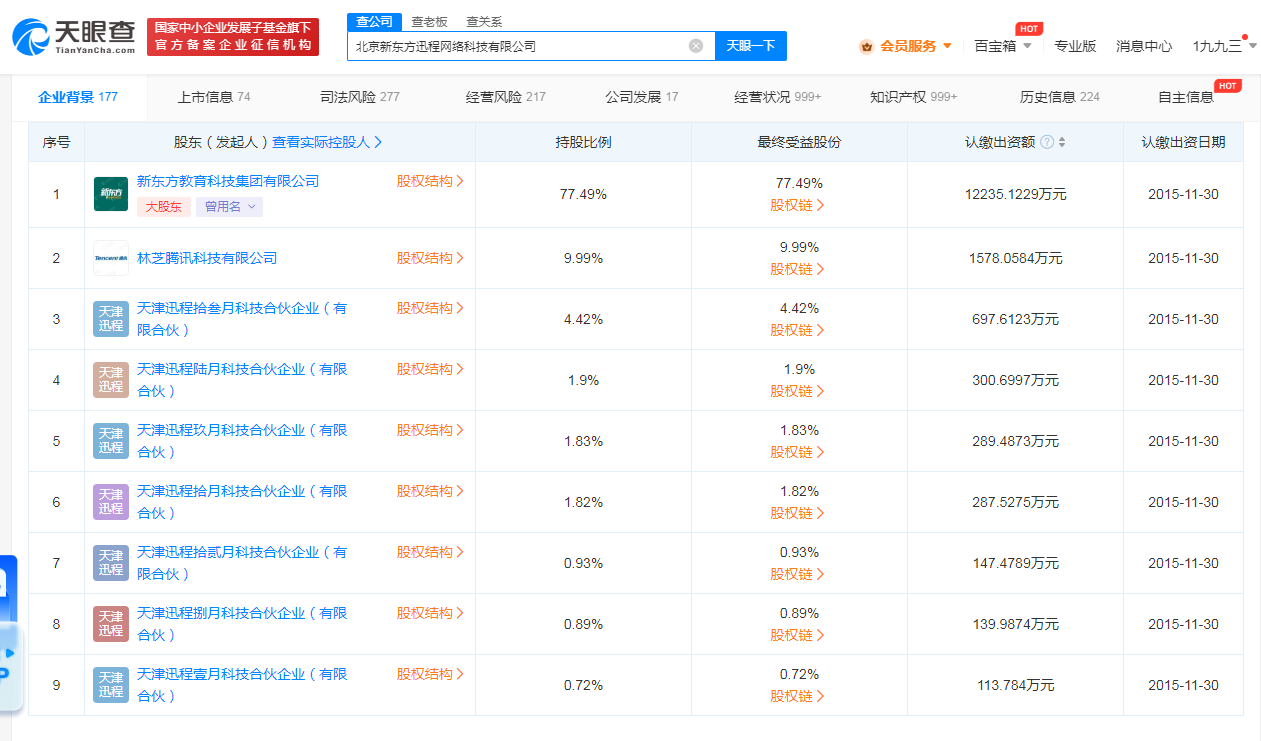
Task: Open 林芝腾讯科技有限公司 company link
Action: (x=207, y=258)
